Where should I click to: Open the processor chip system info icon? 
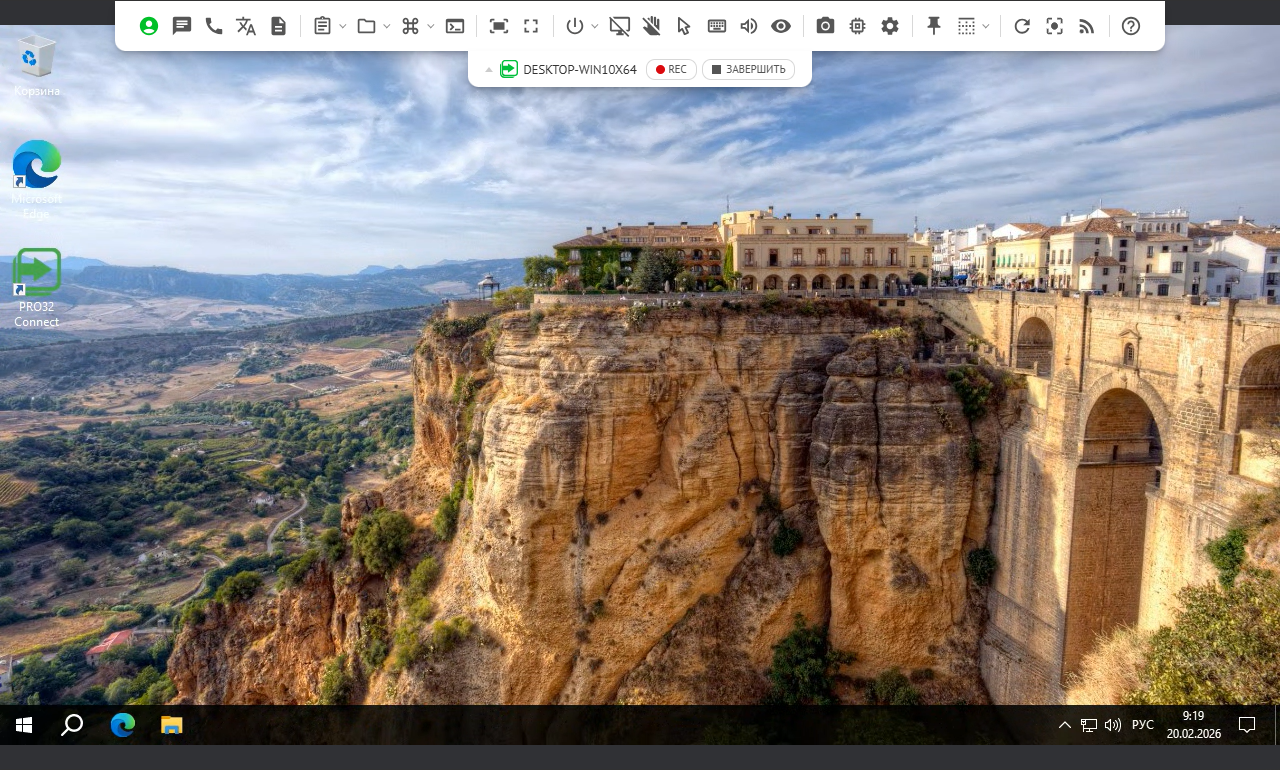pyautogui.click(x=857, y=26)
